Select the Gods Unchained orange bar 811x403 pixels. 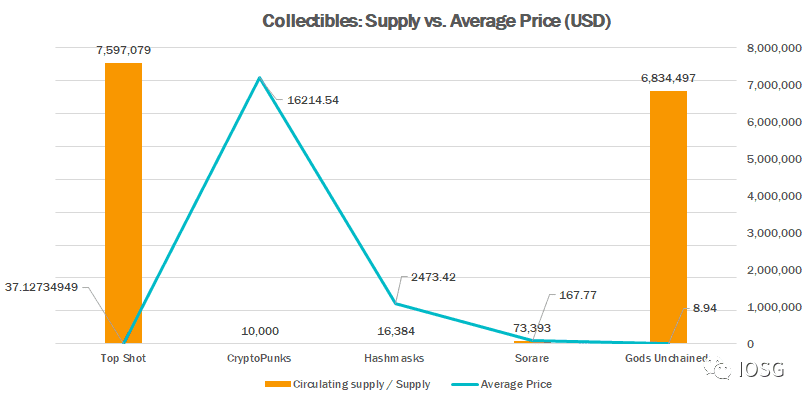coord(668,217)
